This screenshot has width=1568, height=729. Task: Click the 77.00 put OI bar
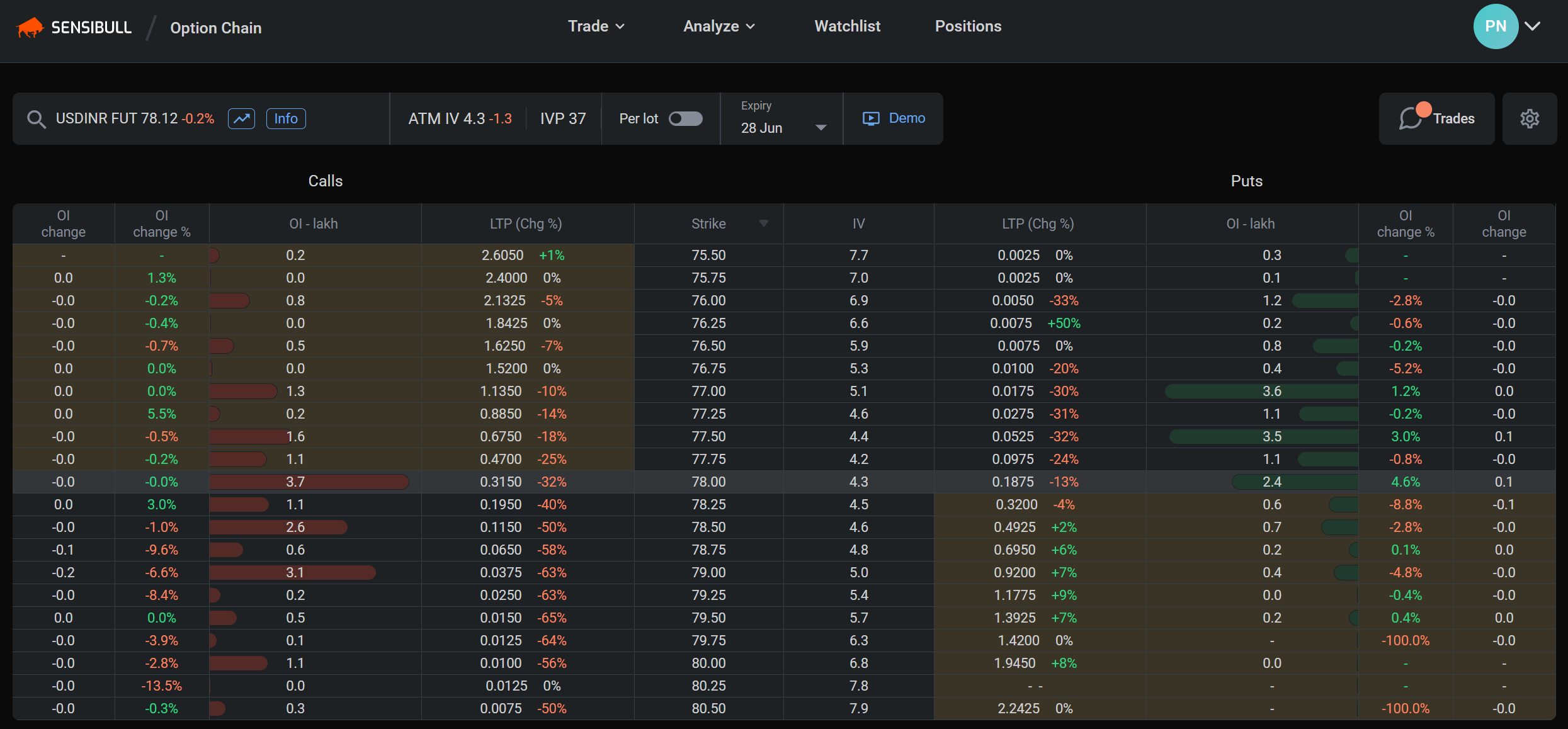[x=1261, y=392]
